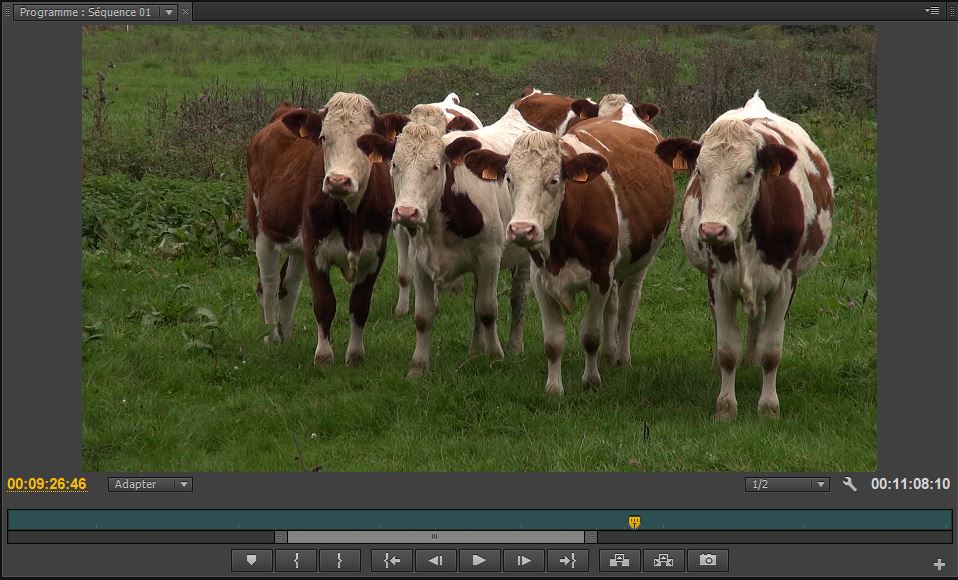Set the In point with the left brace button

tap(296, 560)
